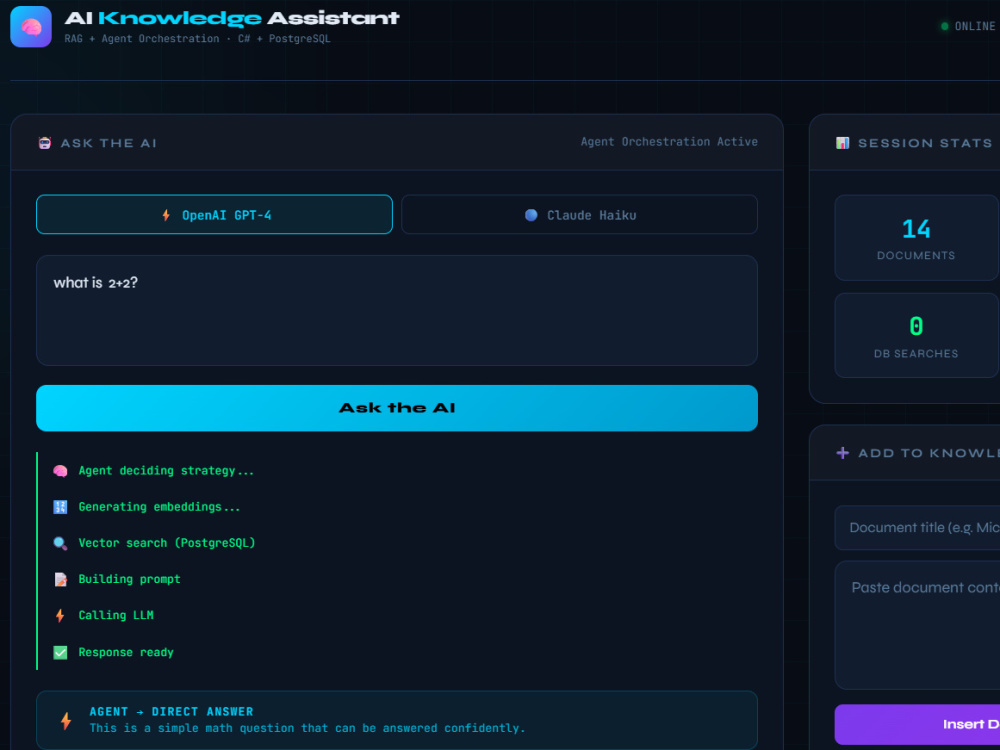
Task: Click the 14 Documents stat card
Action: (x=916, y=238)
